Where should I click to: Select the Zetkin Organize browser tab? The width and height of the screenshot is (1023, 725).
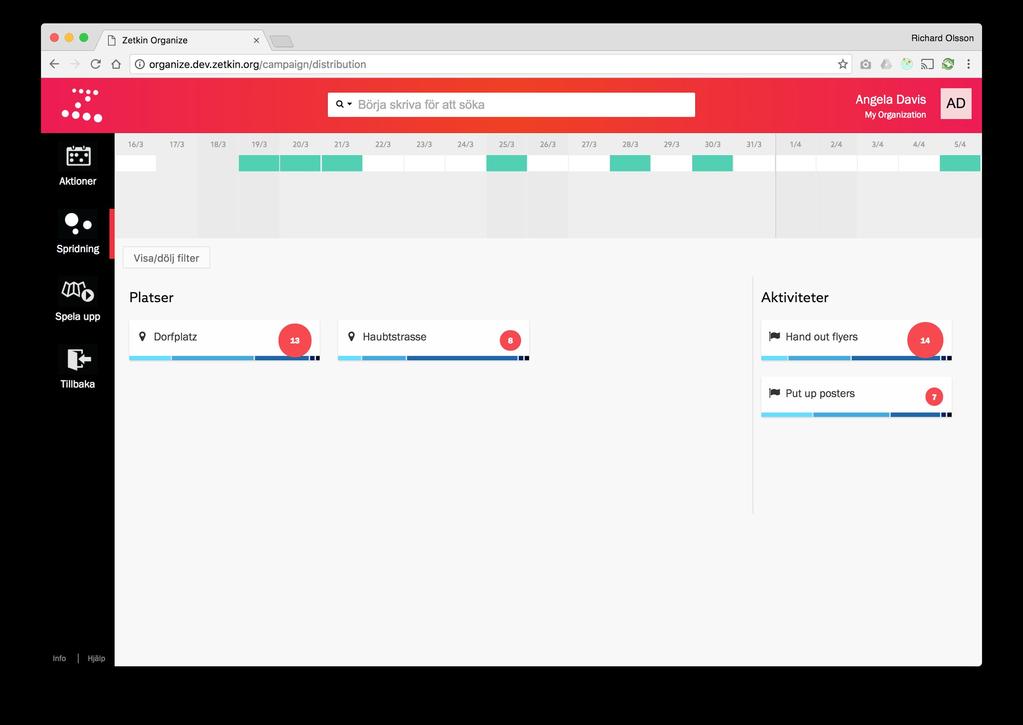[x=183, y=40]
